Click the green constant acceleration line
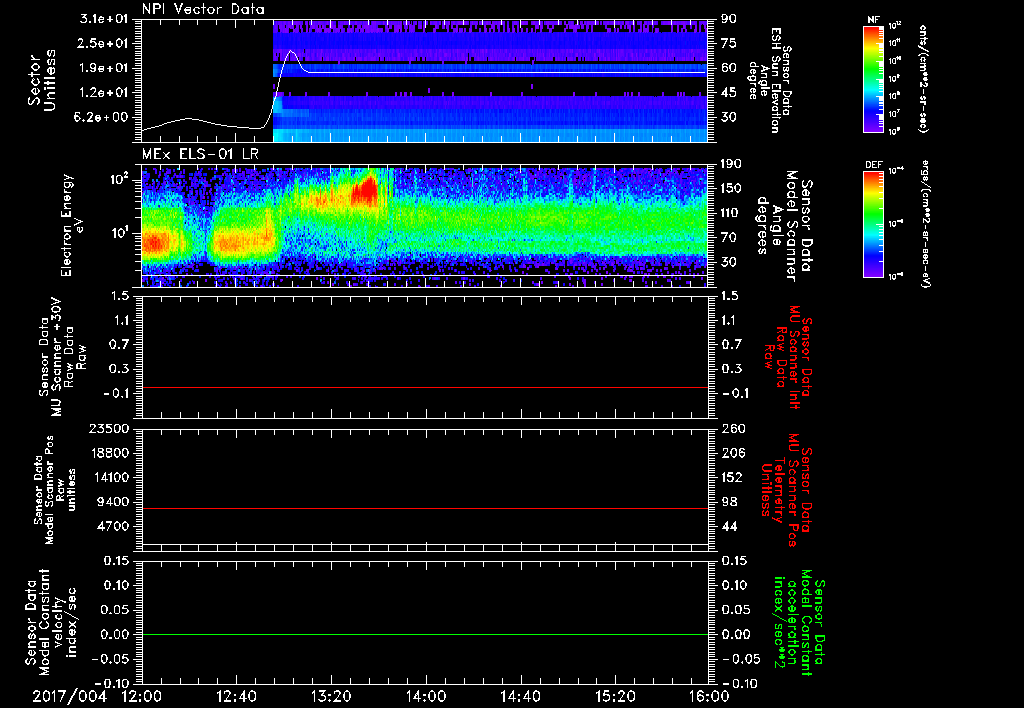 424,634
